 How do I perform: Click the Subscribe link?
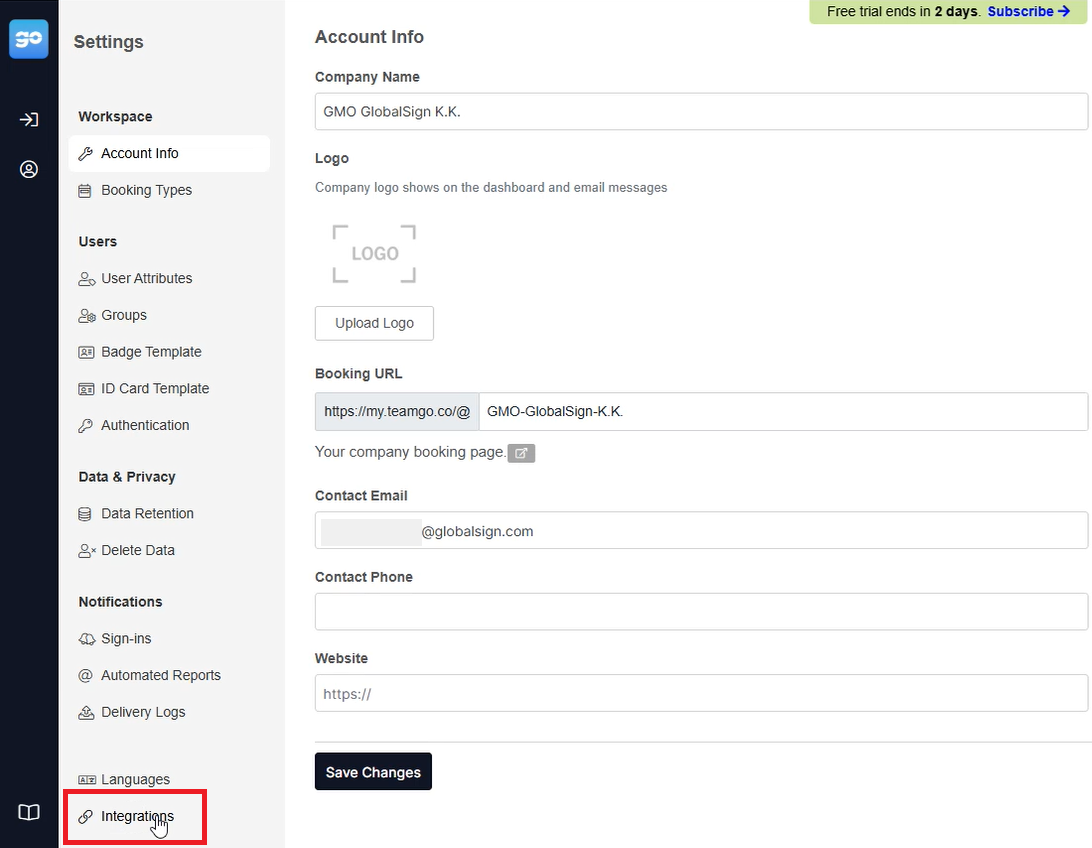(1029, 11)
